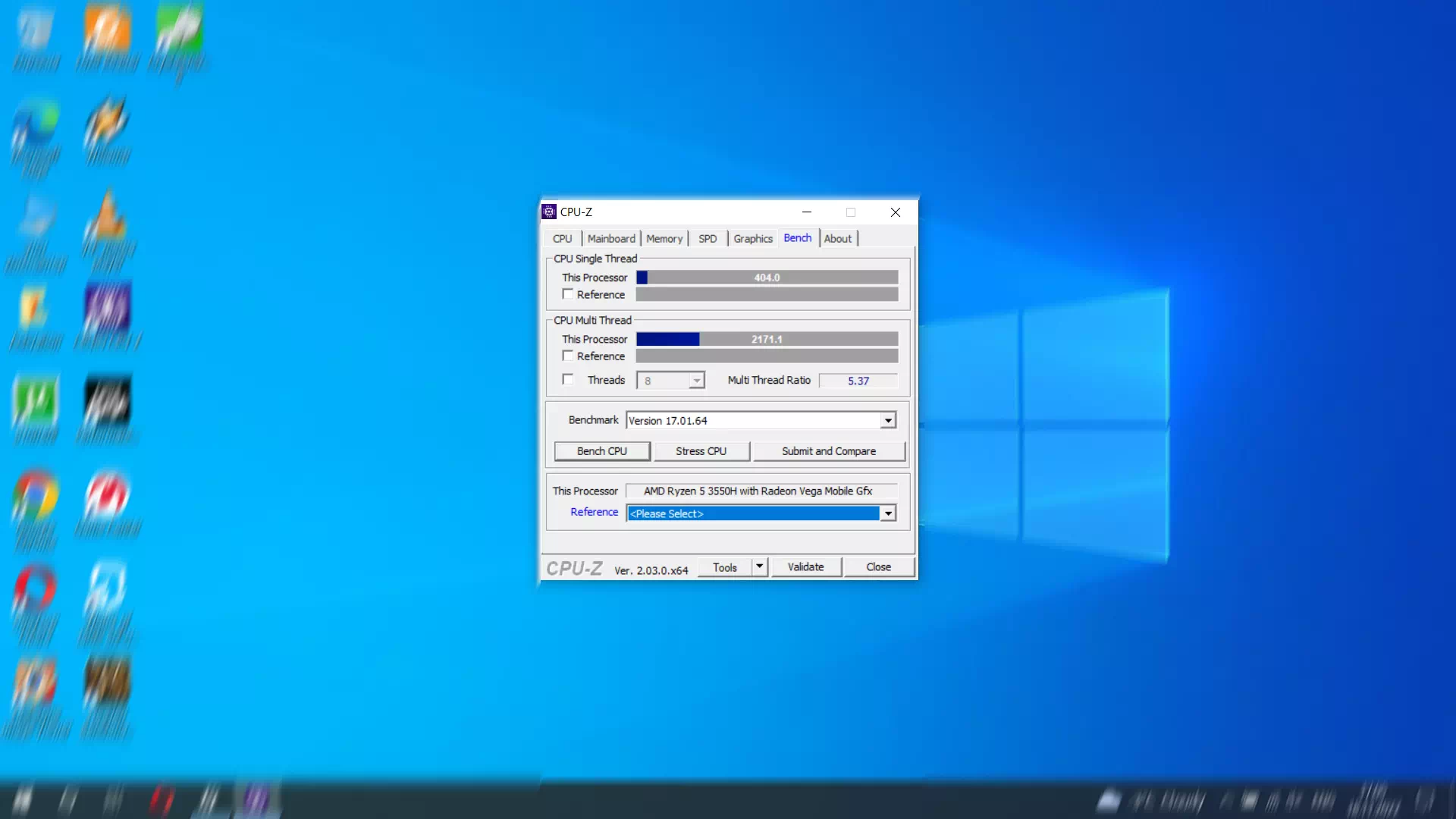Open the Tools dropdown arrow
Screen dimensions: 1456x819
(760, 567)
